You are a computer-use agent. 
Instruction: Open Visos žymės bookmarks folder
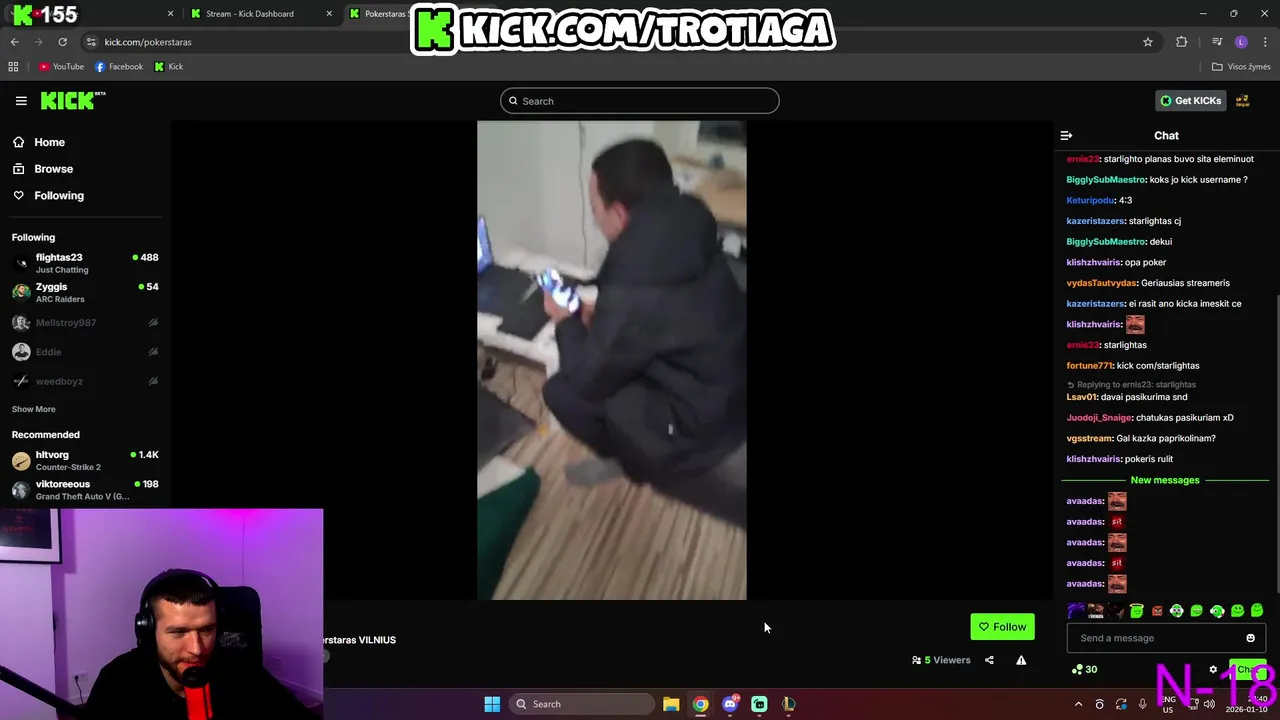[x=1241, y=67]
